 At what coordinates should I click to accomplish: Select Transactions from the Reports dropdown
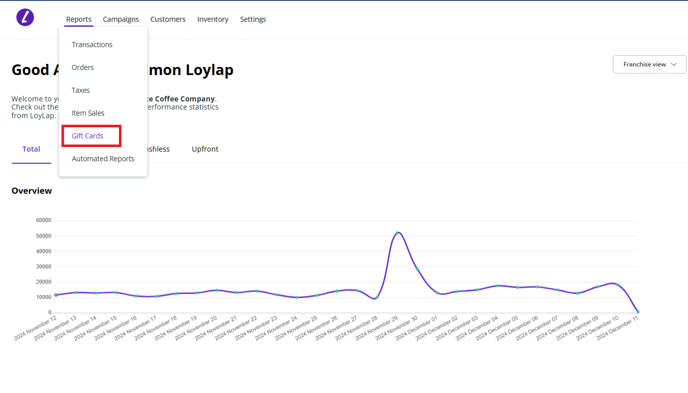click(92, 45)
